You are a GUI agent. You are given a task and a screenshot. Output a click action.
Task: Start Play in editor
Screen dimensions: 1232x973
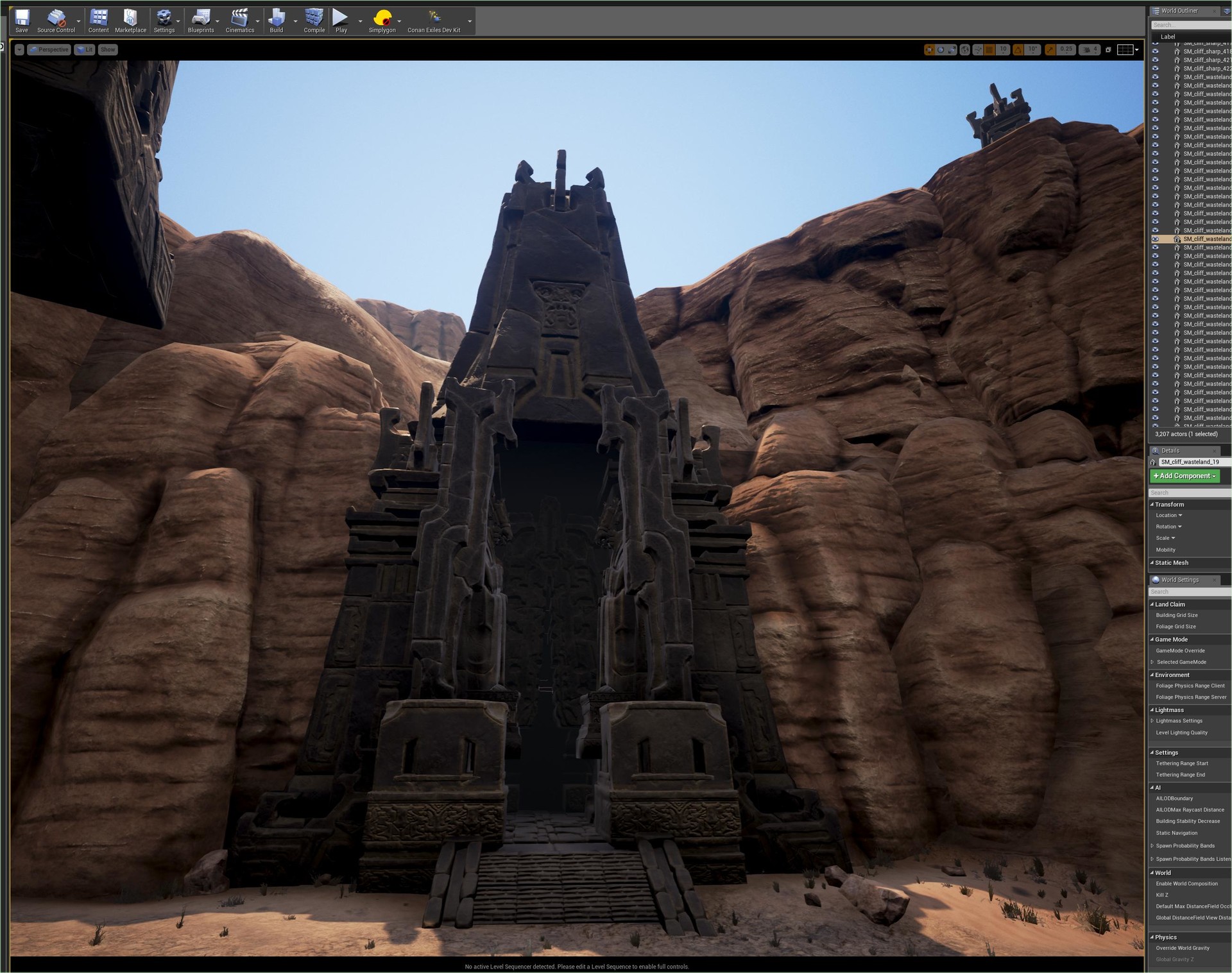point(341,18)
